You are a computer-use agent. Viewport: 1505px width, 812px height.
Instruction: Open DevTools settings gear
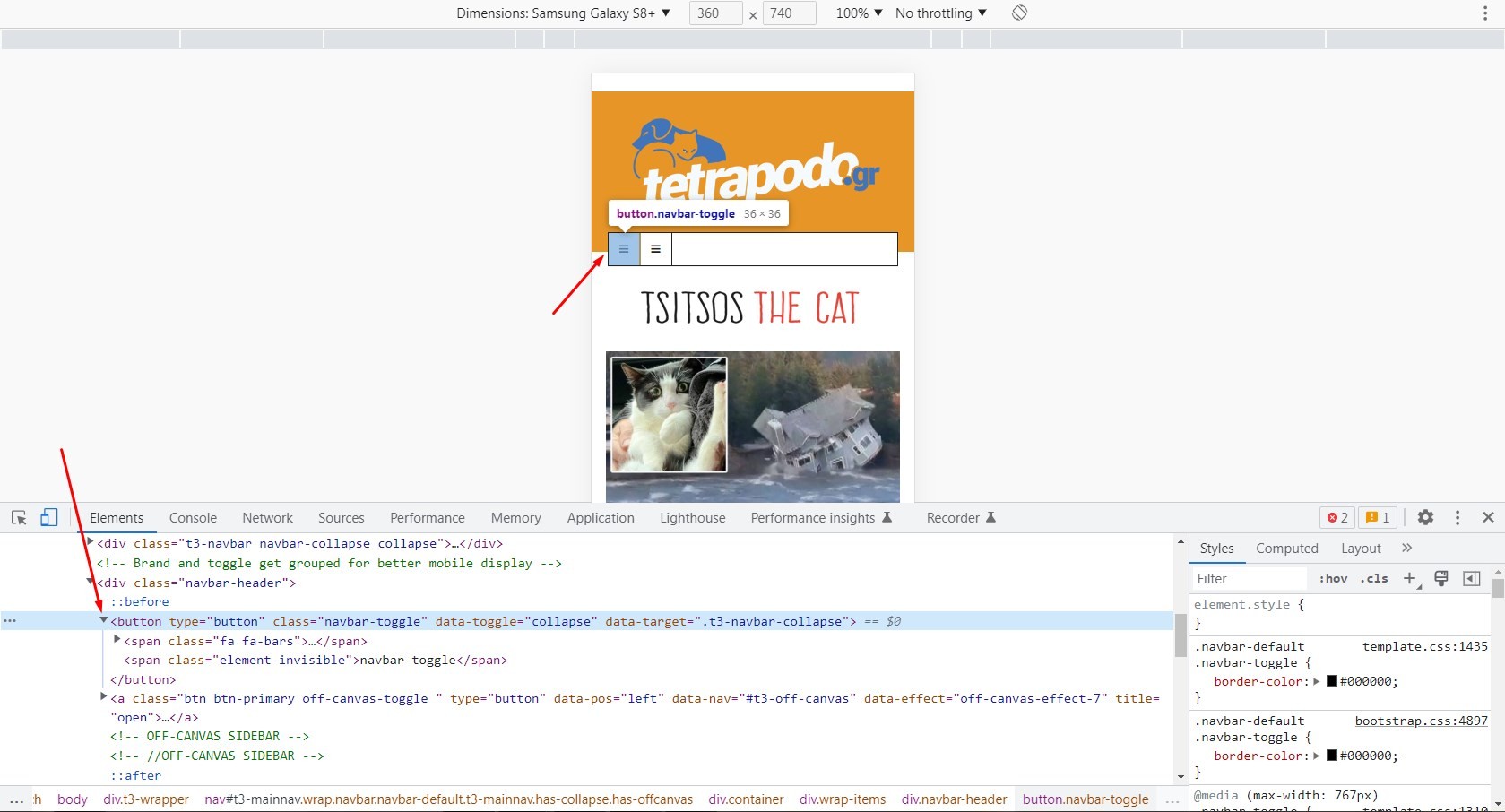tap(1425, 518)
